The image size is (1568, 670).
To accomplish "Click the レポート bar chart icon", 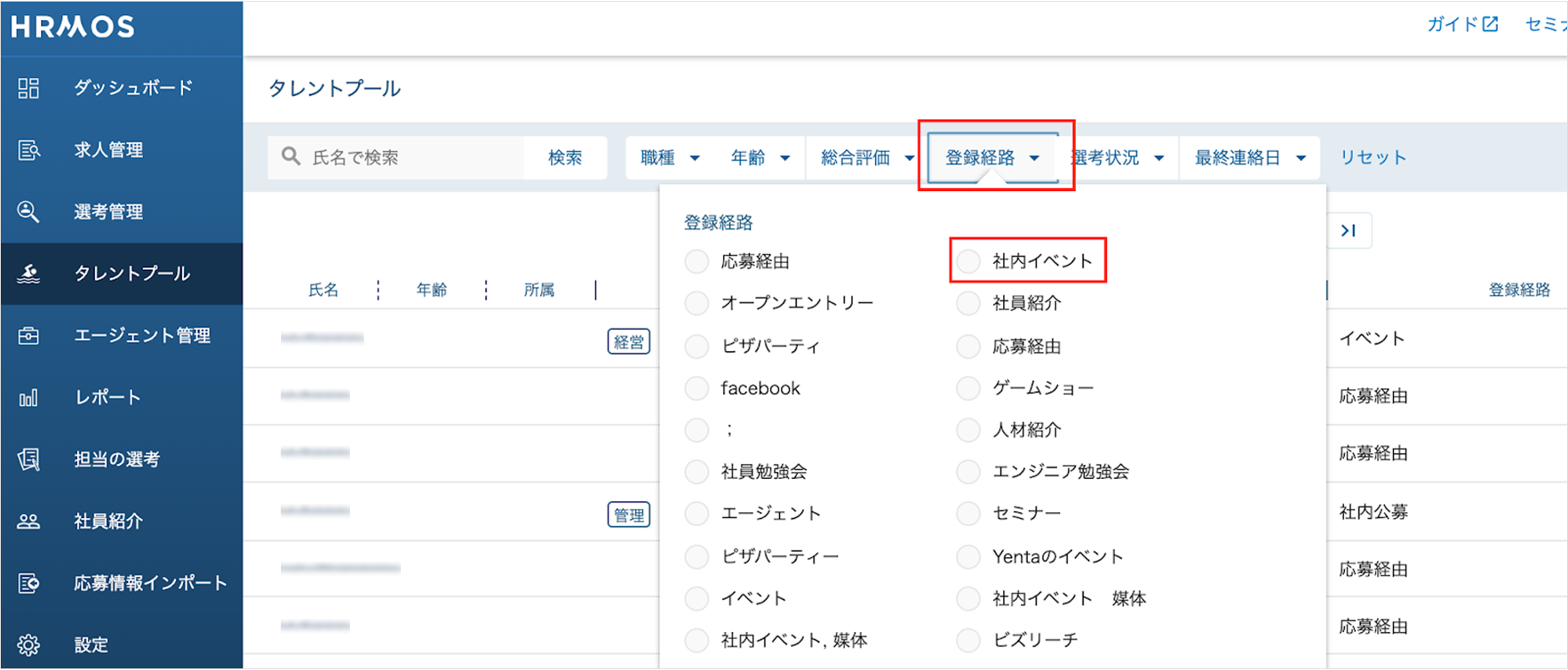I will 28,398.
